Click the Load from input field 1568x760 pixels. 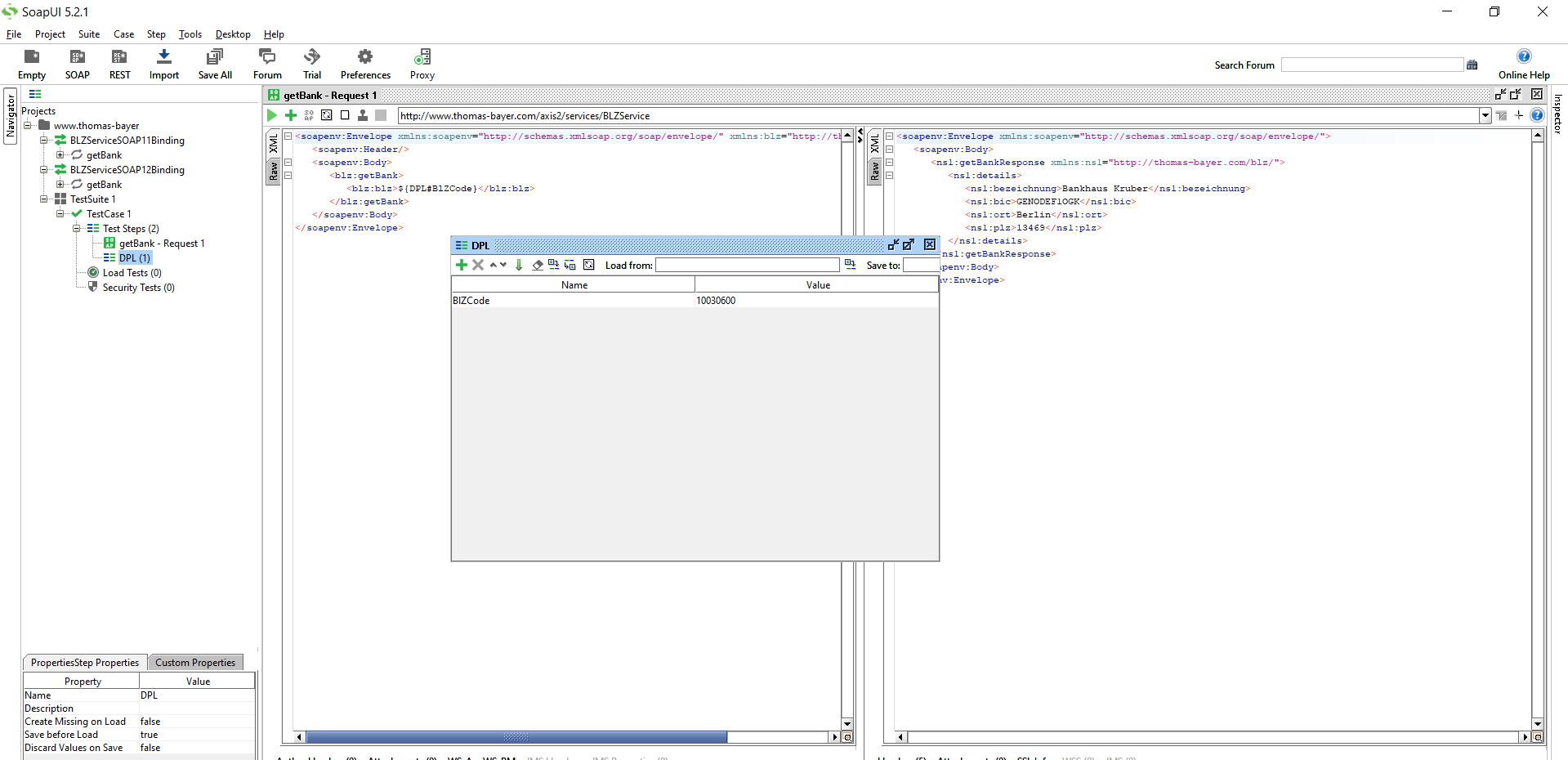click(x=748, y=265)
